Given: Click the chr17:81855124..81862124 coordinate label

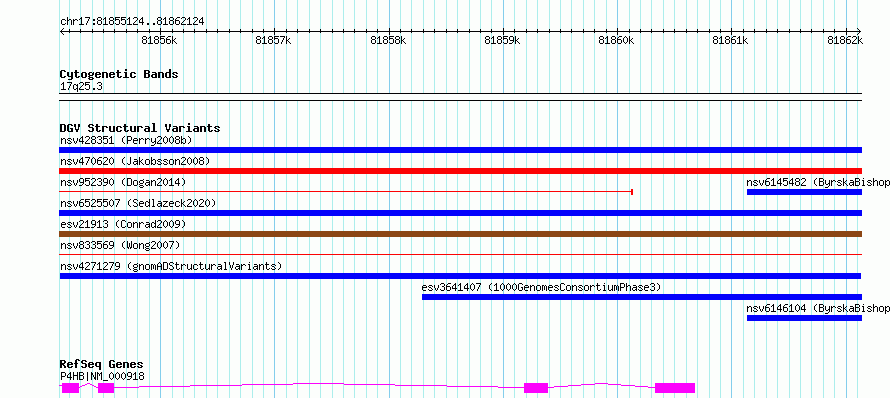Looking at the screenshot, I should (x=132, y=22).
